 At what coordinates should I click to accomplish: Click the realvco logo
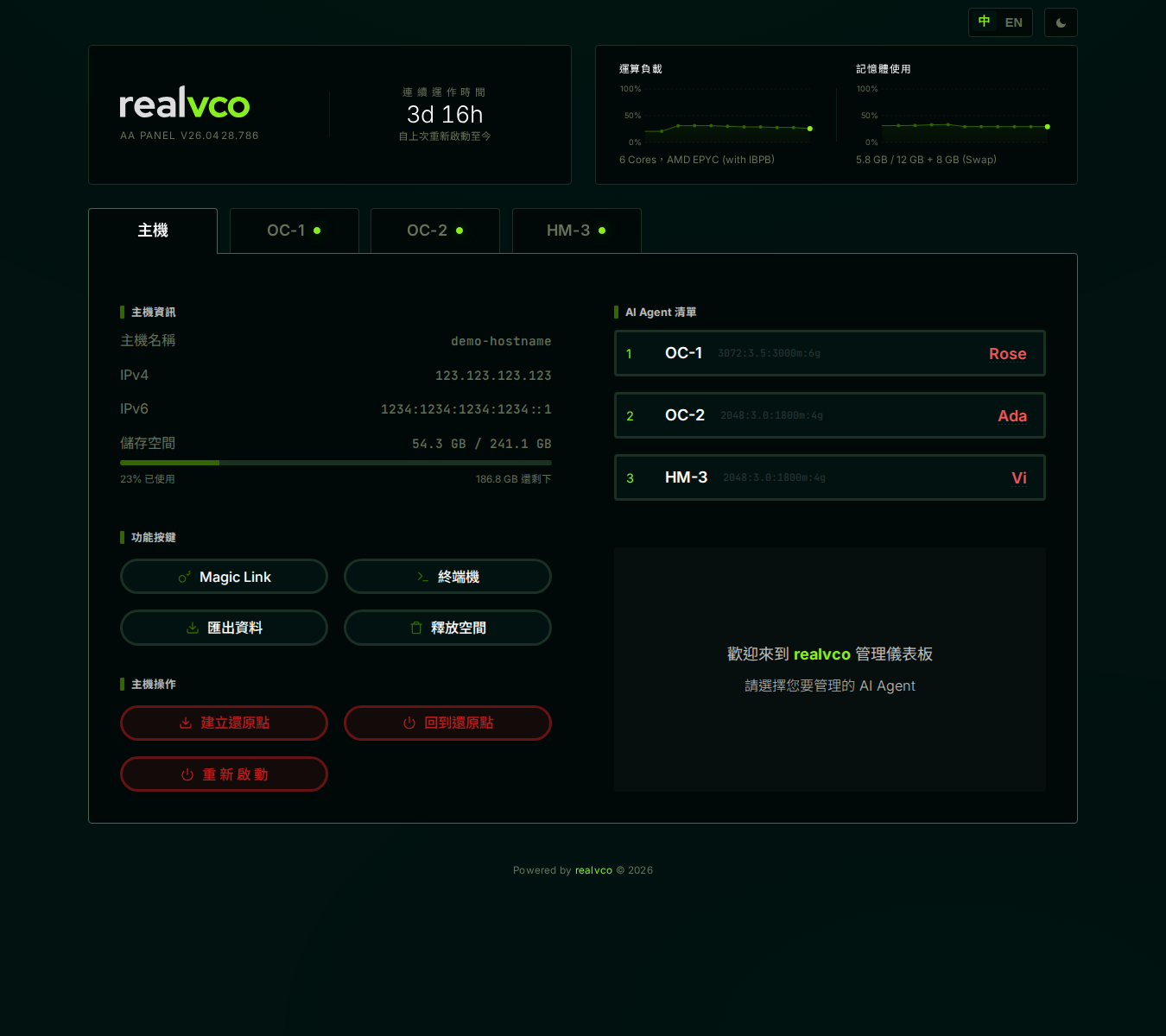coord(184,104)
